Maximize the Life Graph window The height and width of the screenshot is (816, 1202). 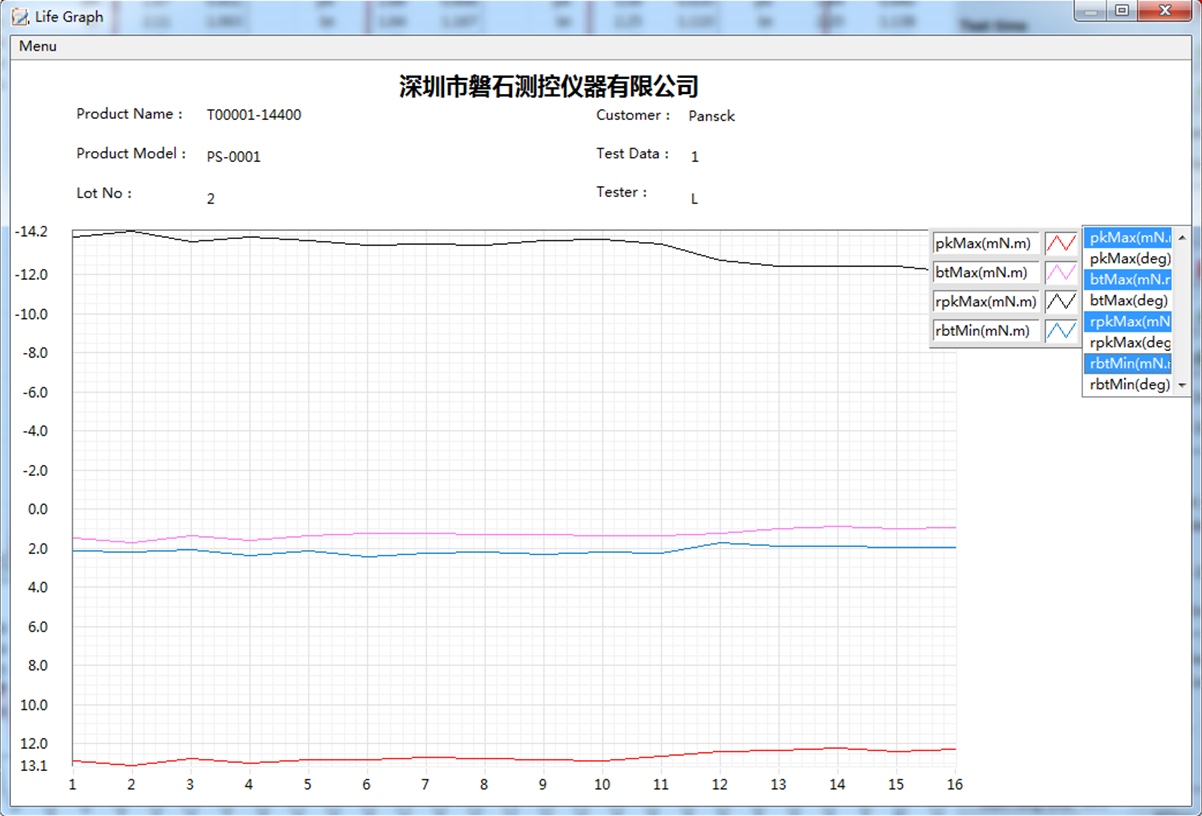[x=1122, y=11]
